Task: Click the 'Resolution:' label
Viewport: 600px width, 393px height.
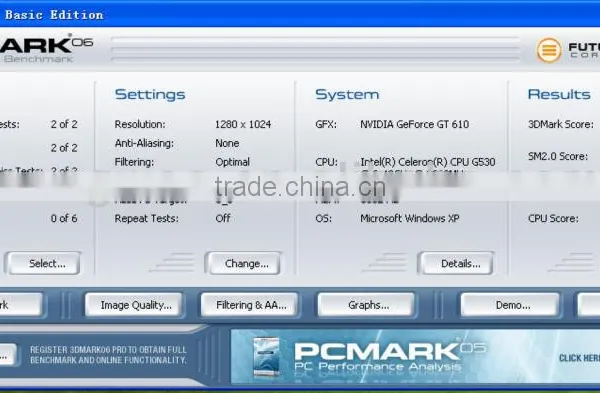Action: (140, 124)
